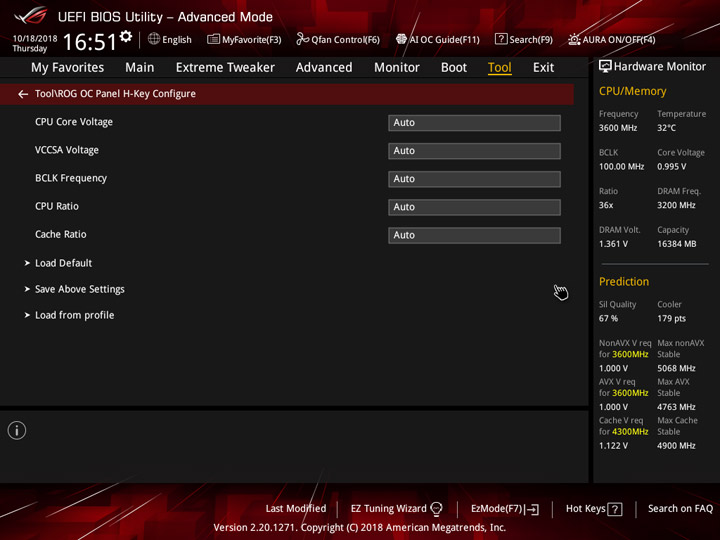720x540 pixels.
Task: Select the Tool tab
Action: (500, 68)
